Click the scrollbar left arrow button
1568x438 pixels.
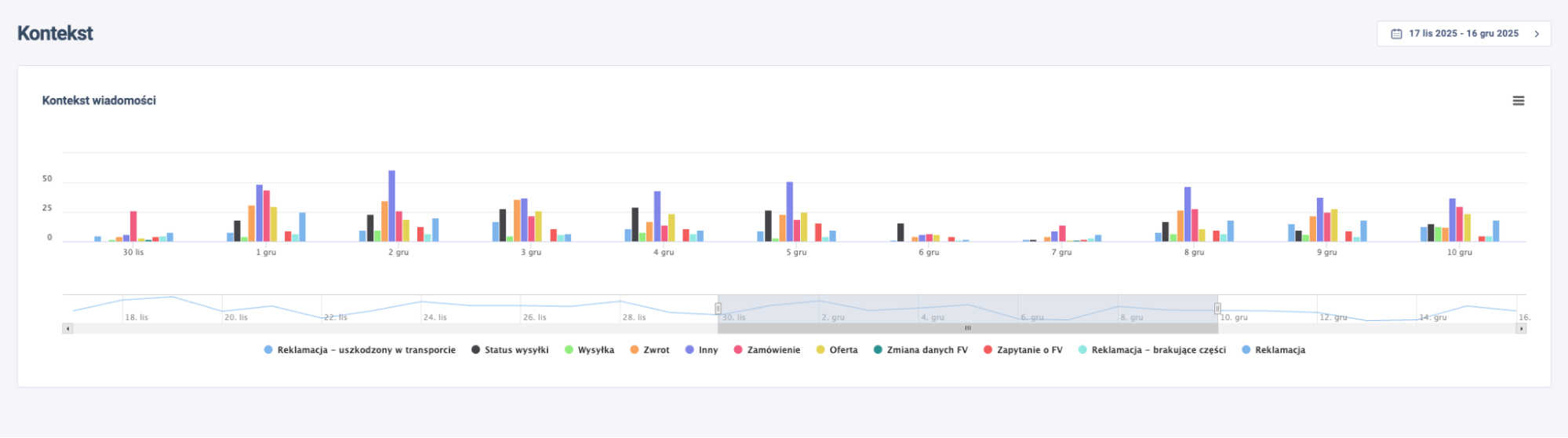[68, 329]
